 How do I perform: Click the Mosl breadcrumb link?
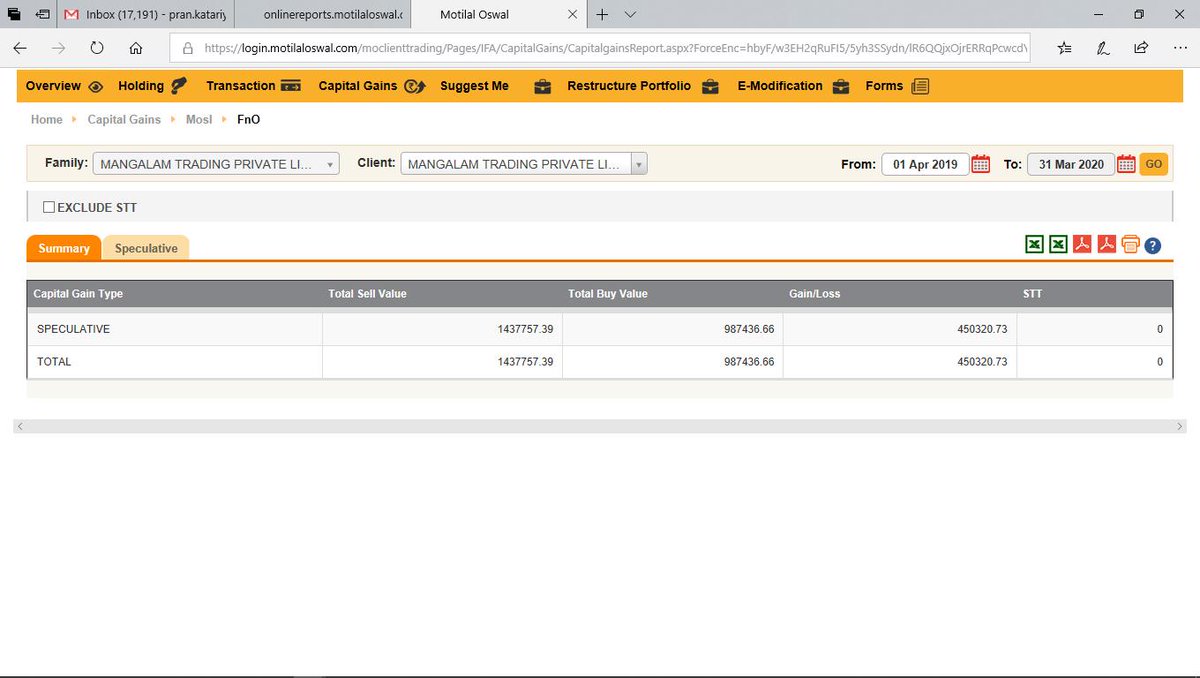[199, 119]
